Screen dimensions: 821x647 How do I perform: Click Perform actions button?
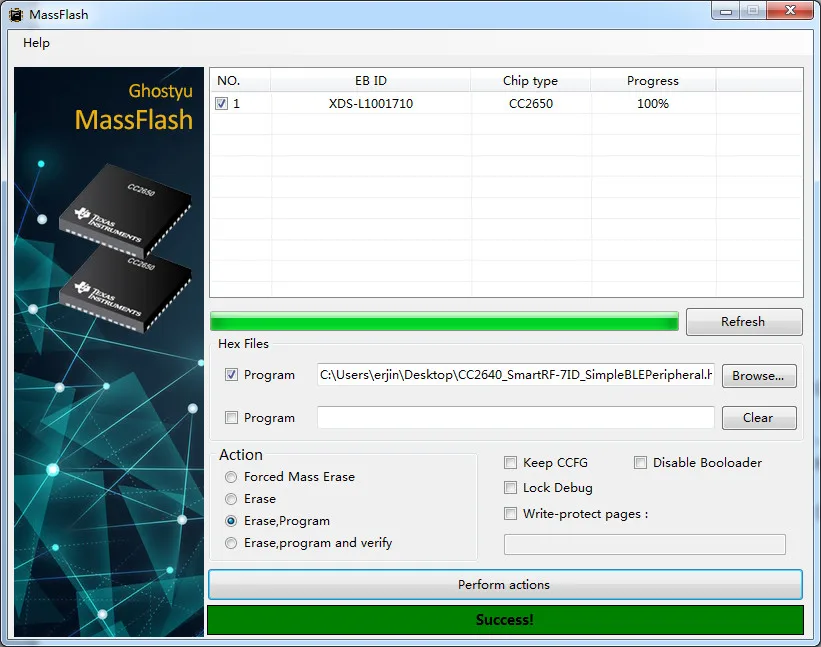[505, 585]
